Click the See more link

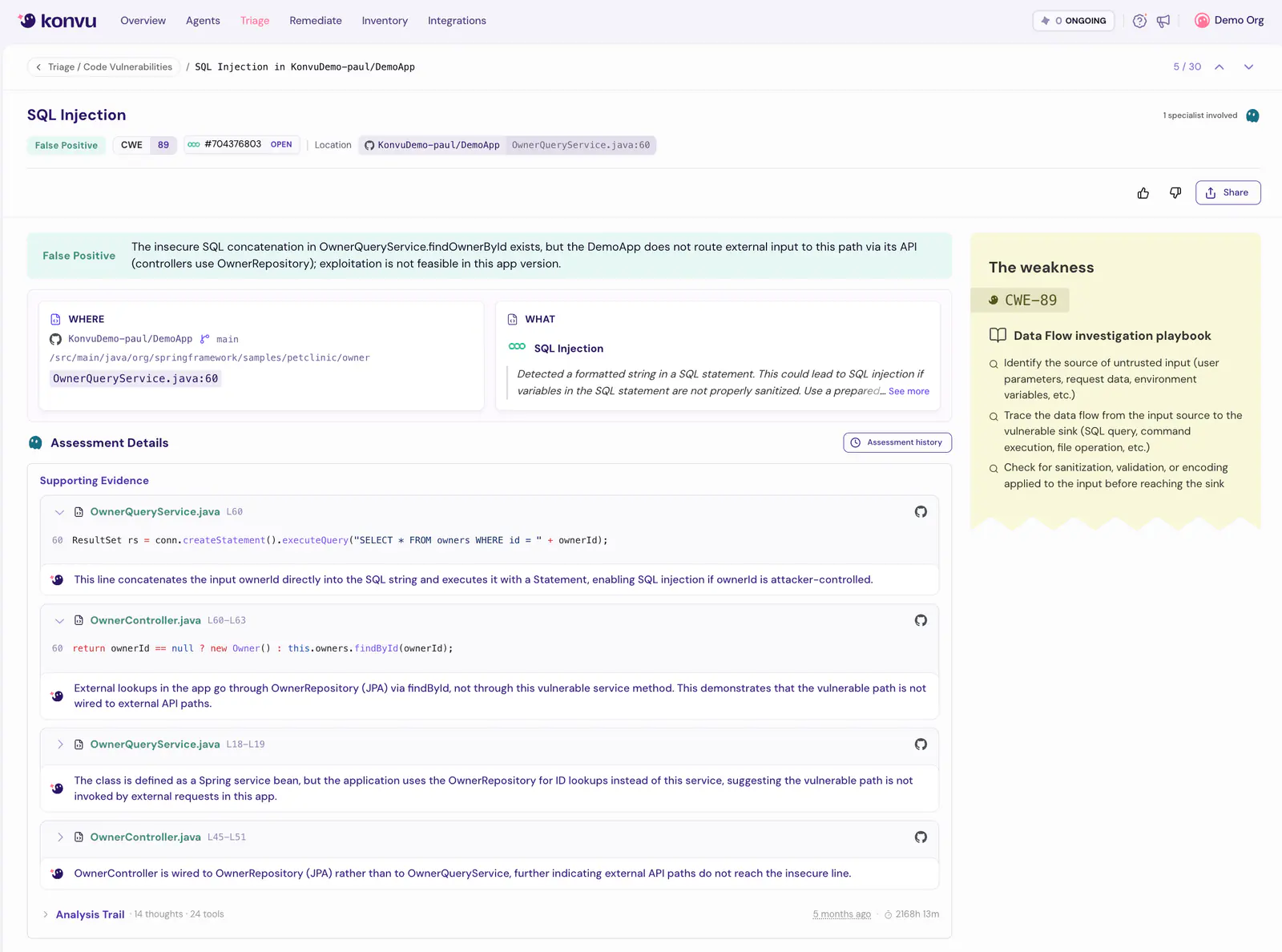[909, 392]
